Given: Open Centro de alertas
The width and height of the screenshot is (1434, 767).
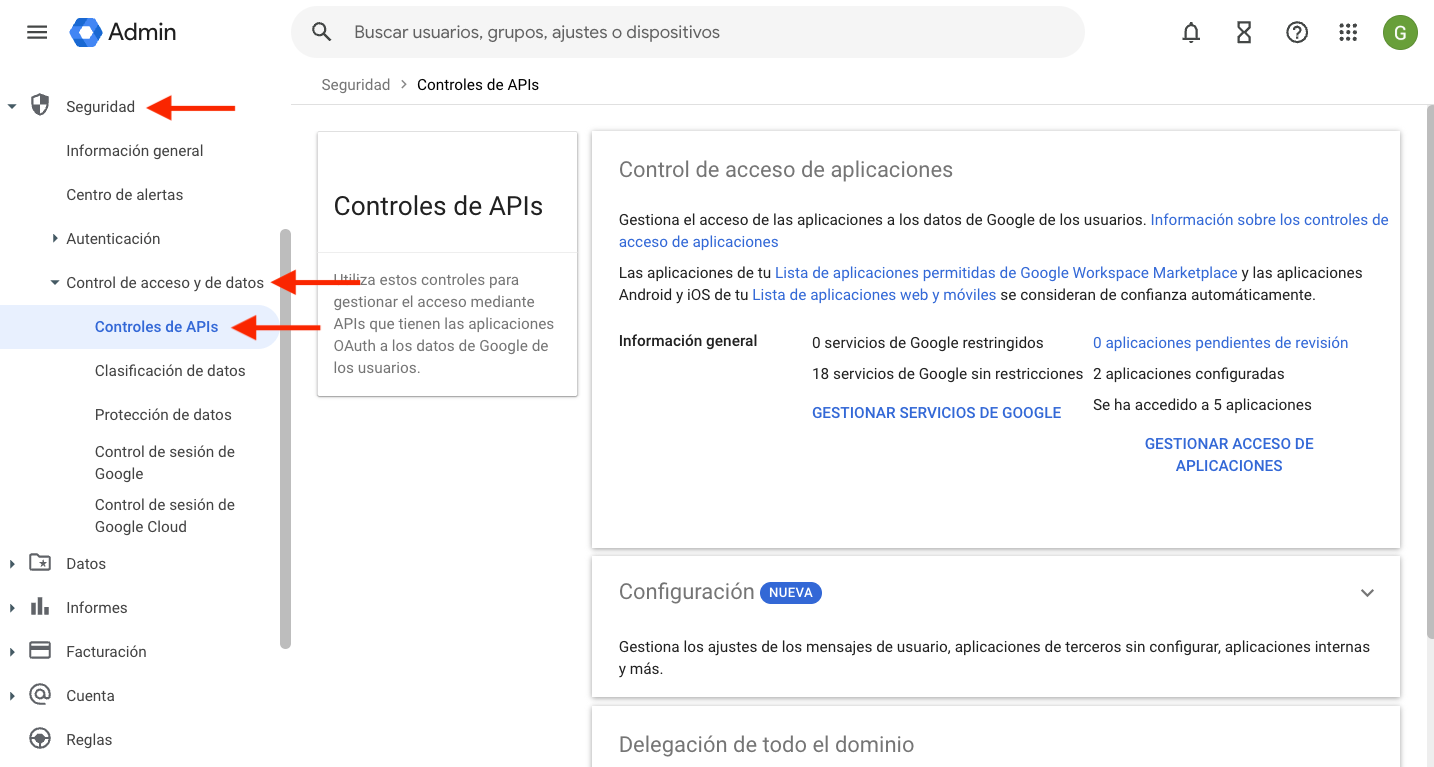Looking at the screenshot, I should [x=124, y=195].
